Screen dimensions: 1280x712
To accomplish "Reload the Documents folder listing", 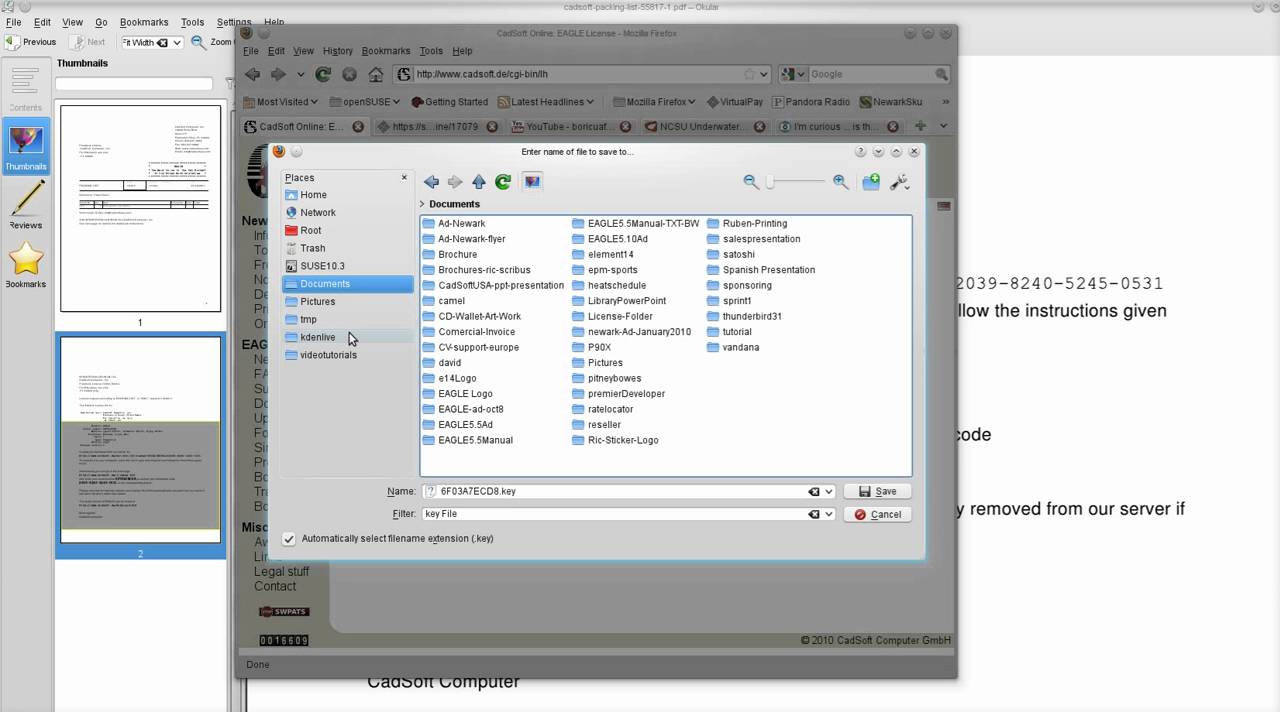I will (x=503, y=182).
